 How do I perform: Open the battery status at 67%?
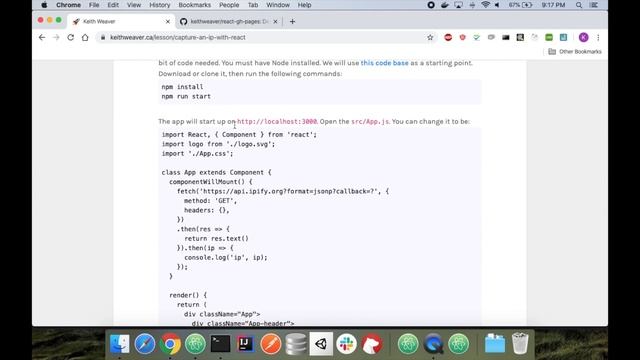[520, 5]
